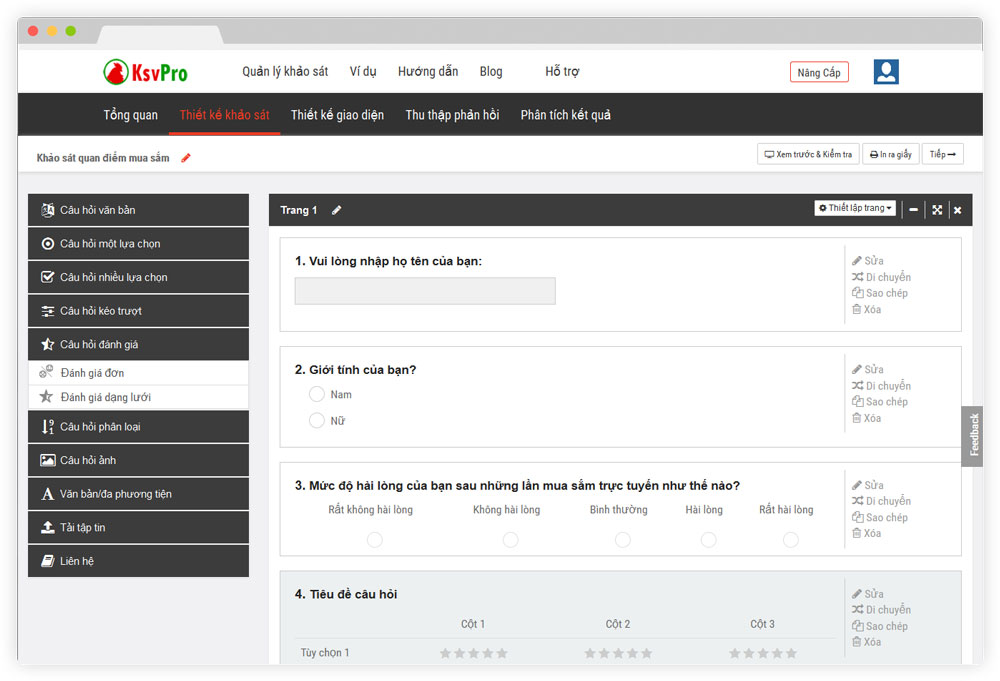Copy question 2 with Sao chép
The image size is (1000, 681).
coord(879,402)
